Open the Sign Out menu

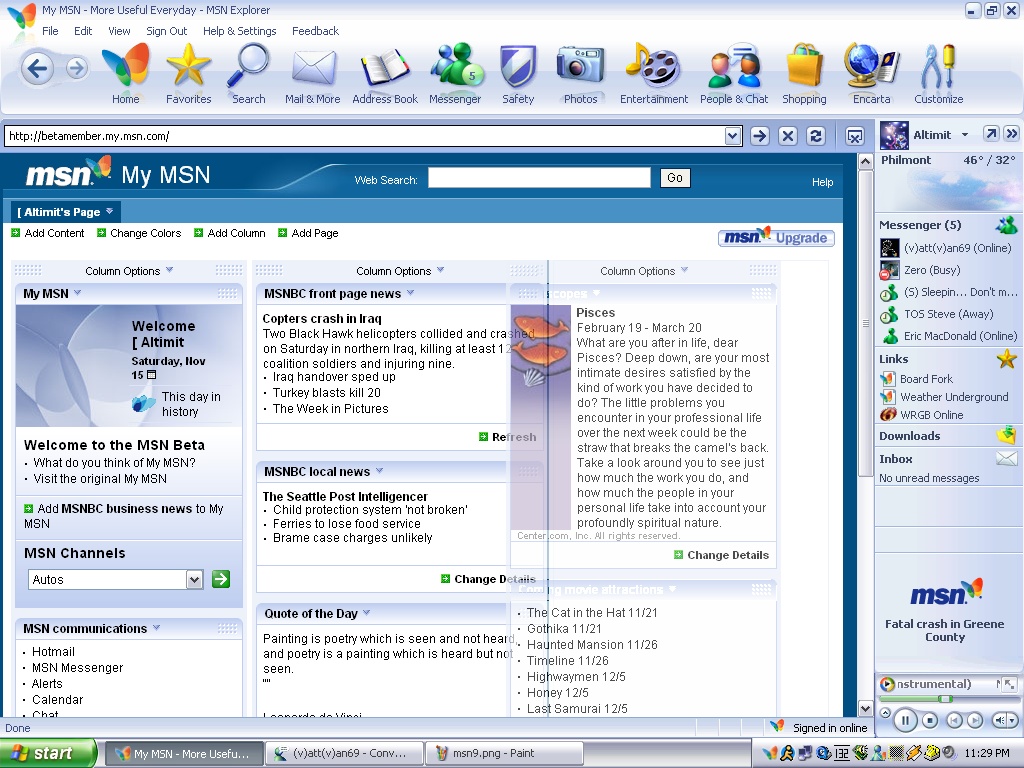tap(166, 31)
